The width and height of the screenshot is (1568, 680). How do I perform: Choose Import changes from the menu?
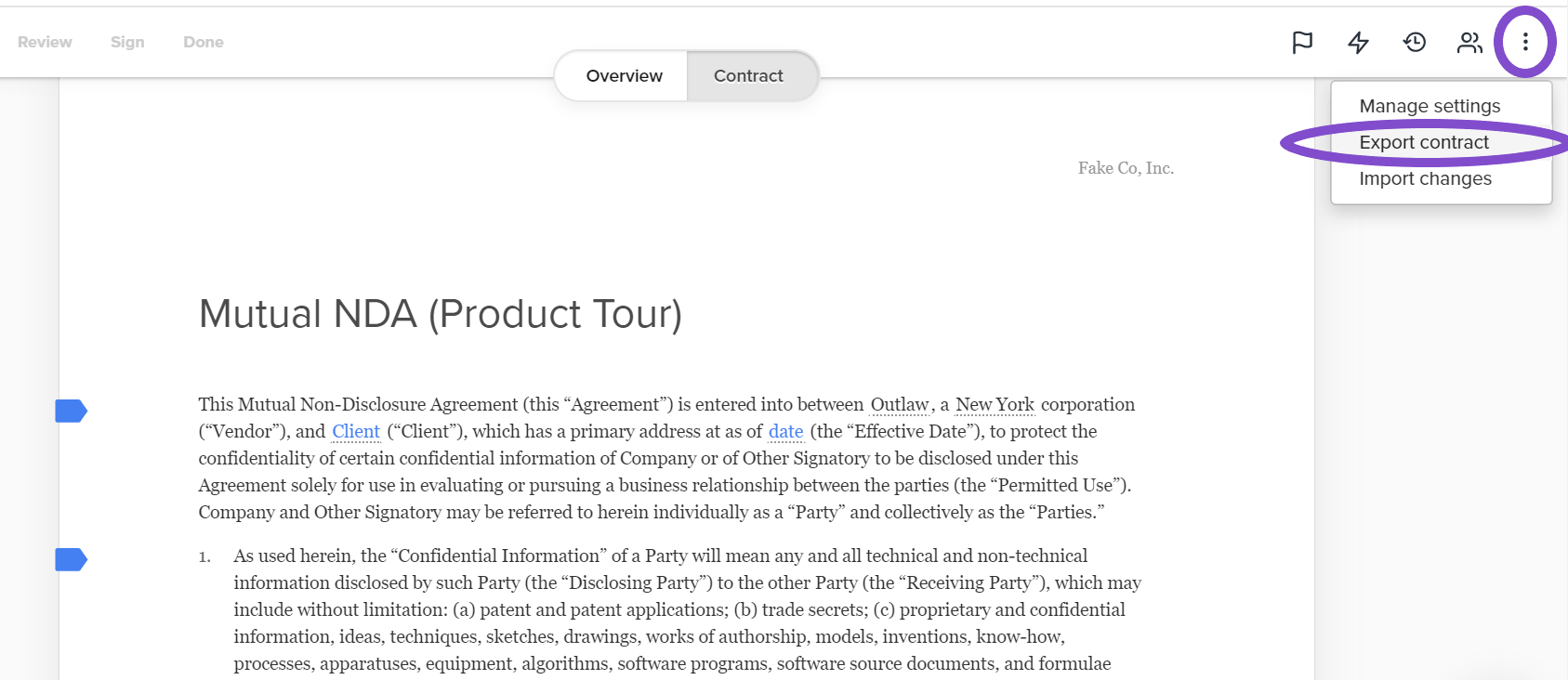(x=1425, y=178)
